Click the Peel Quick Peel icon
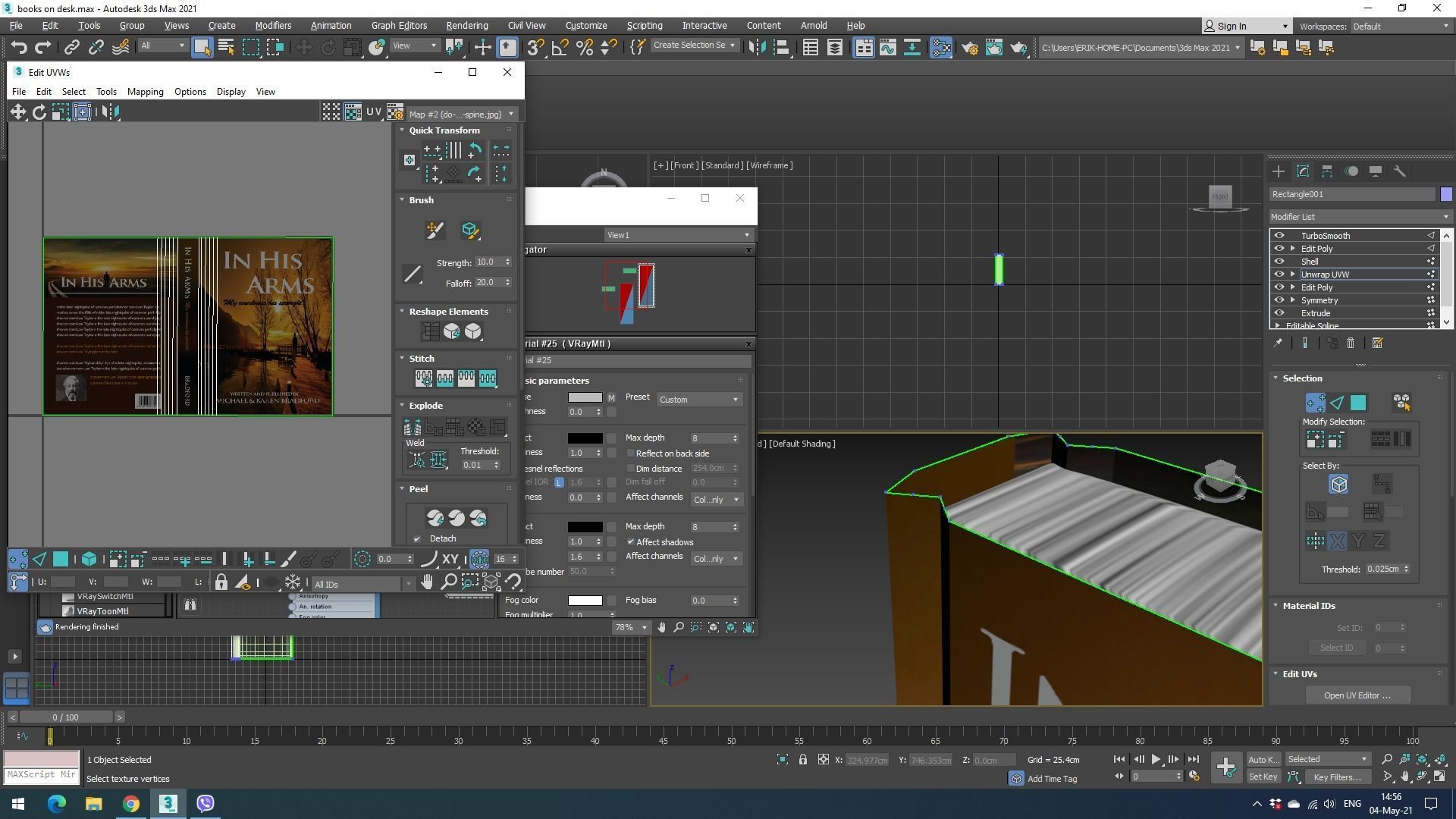Screen dimensions: 1456x819 pos(435,519)
